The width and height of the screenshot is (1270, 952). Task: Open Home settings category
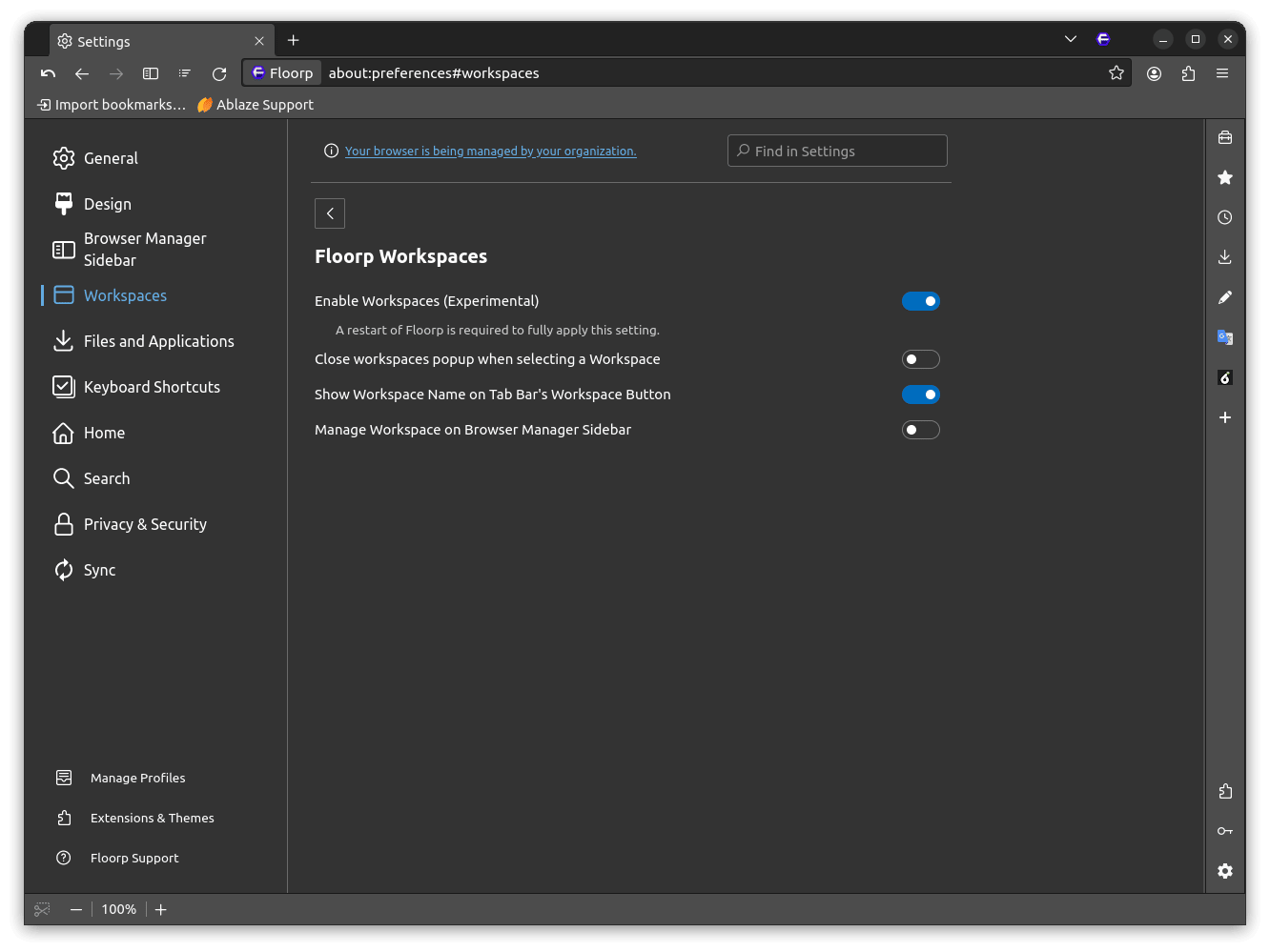pyautogui.click(x=157, y=433)
